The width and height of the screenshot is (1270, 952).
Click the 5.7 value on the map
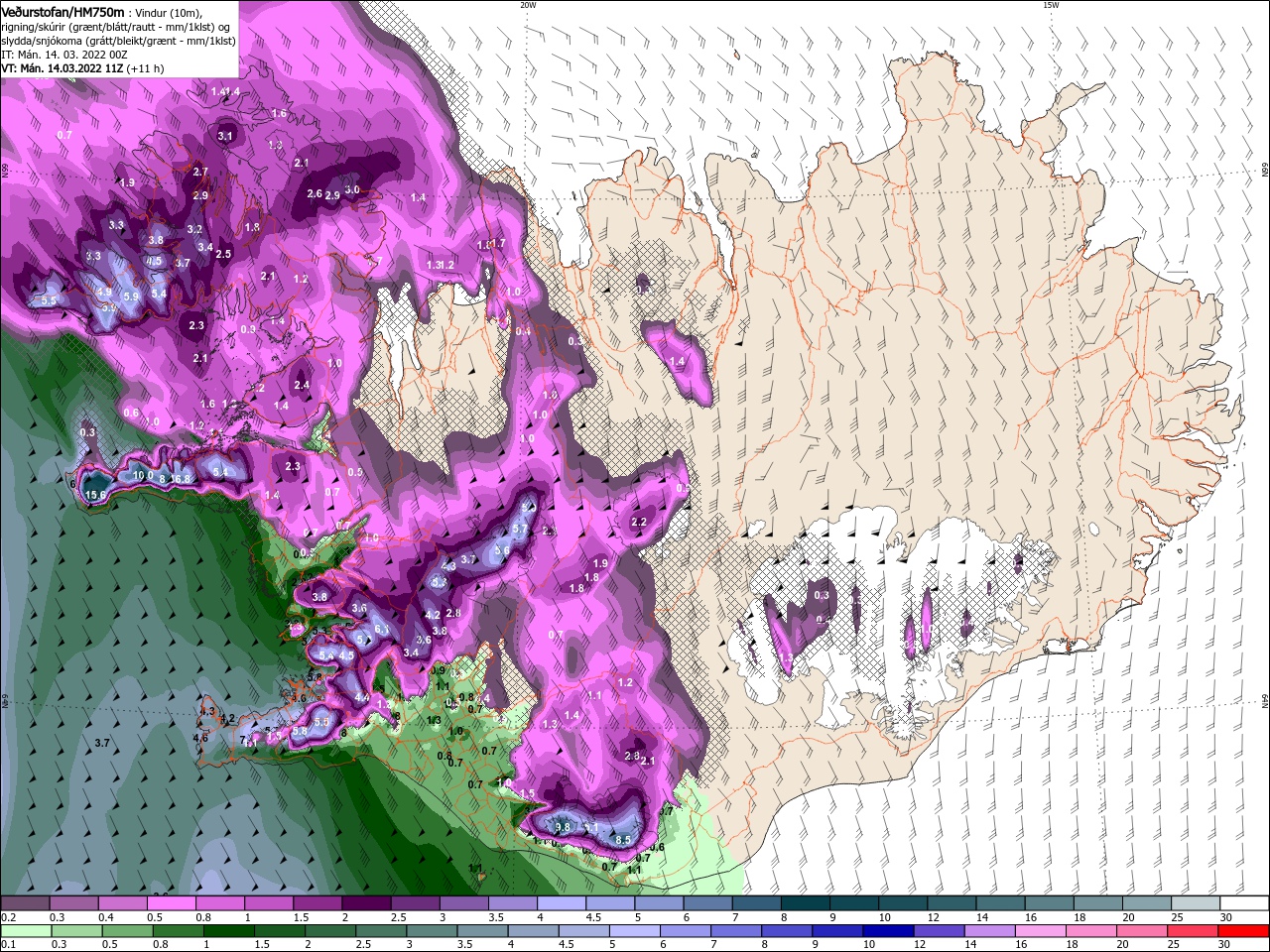[519, 530]
